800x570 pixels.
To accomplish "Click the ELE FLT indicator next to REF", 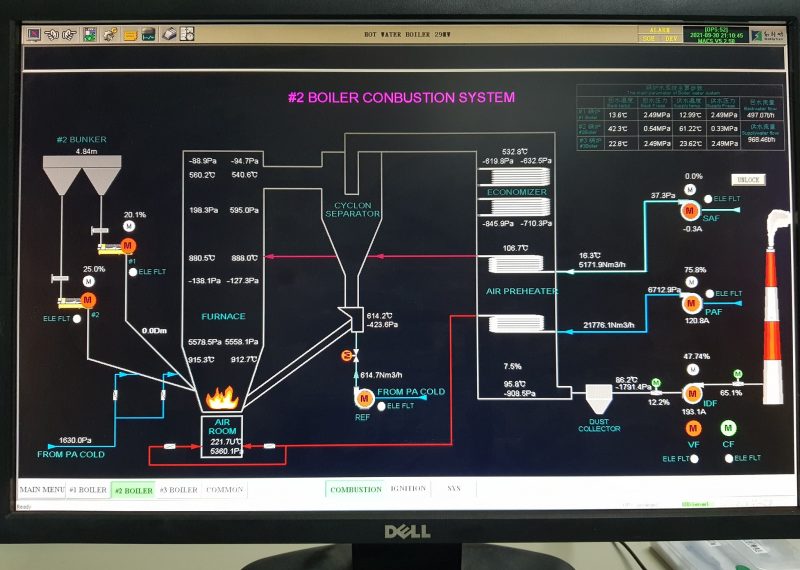I will pos(381,406).
